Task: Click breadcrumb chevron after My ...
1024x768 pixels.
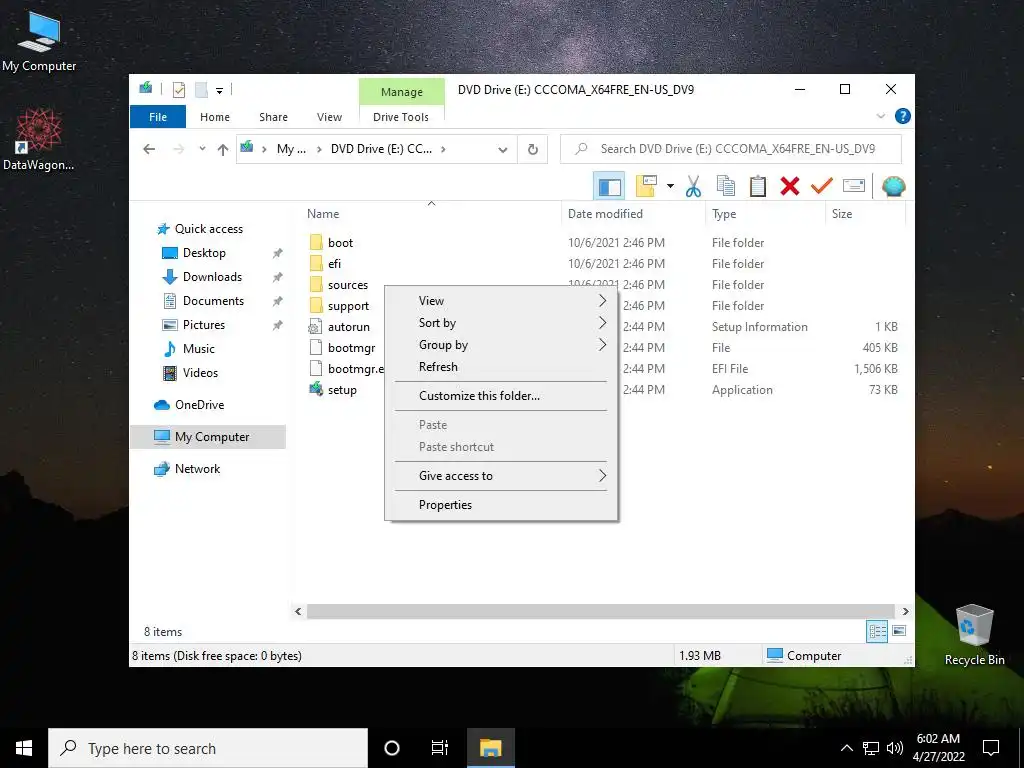Action: (319, 150)
